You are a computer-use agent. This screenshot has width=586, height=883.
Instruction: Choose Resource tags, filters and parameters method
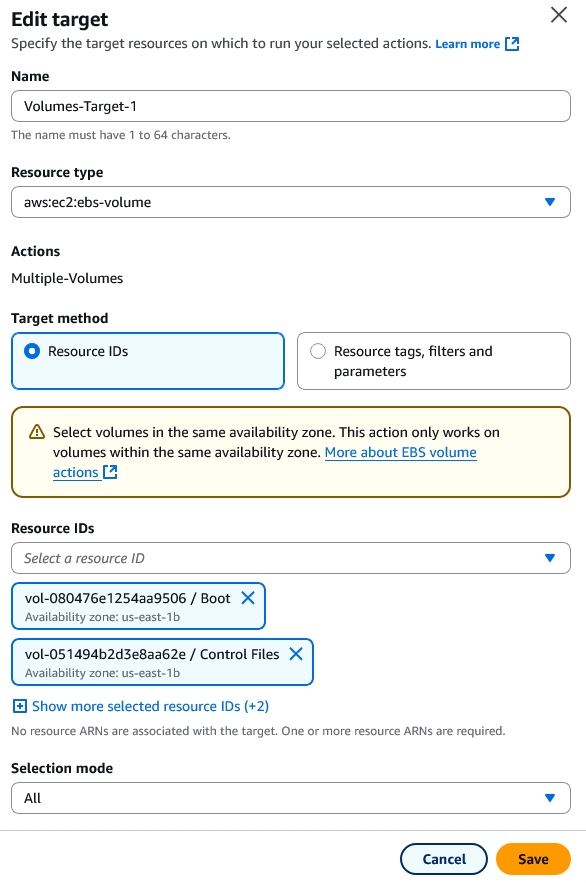[x=317, y=350]
